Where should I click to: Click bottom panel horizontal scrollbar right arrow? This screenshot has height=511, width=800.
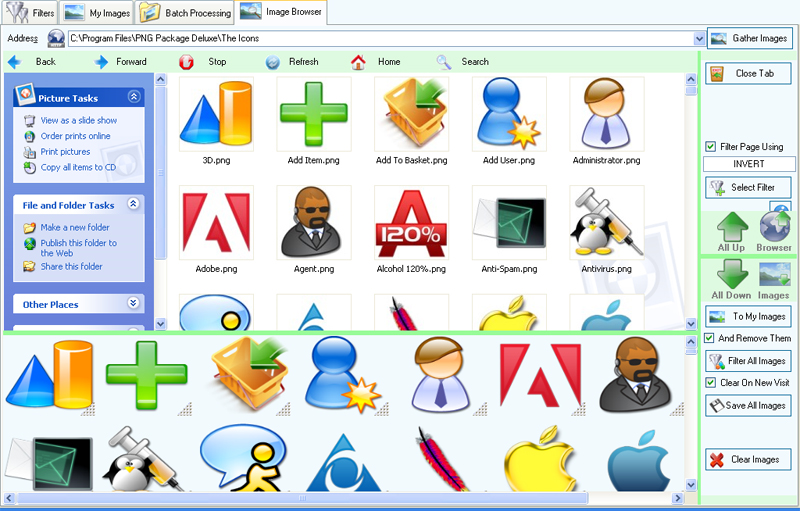point(678,498)
